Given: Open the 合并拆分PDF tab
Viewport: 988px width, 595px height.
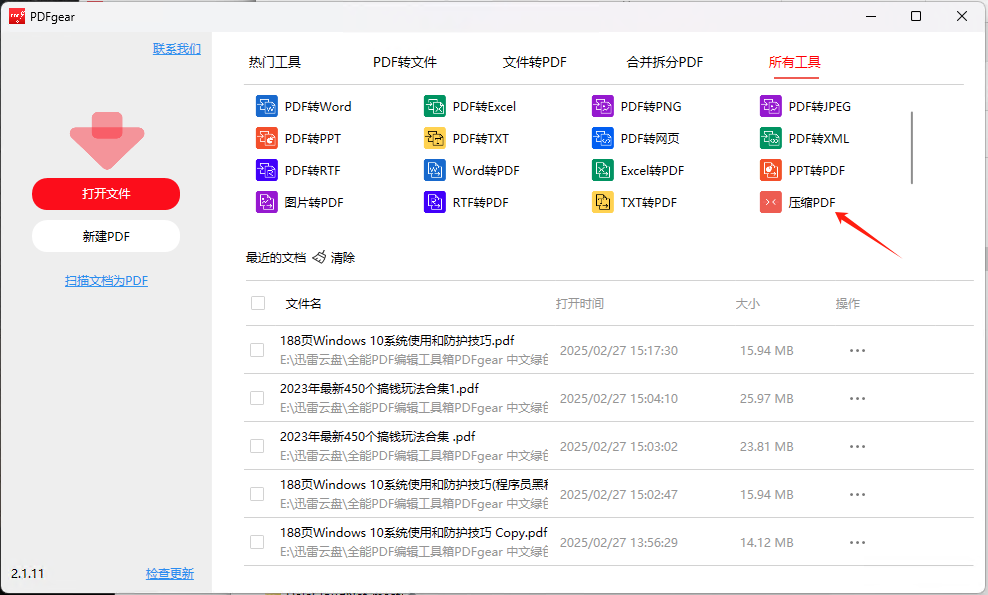Looking at the screenshot, I should point(664,61).
